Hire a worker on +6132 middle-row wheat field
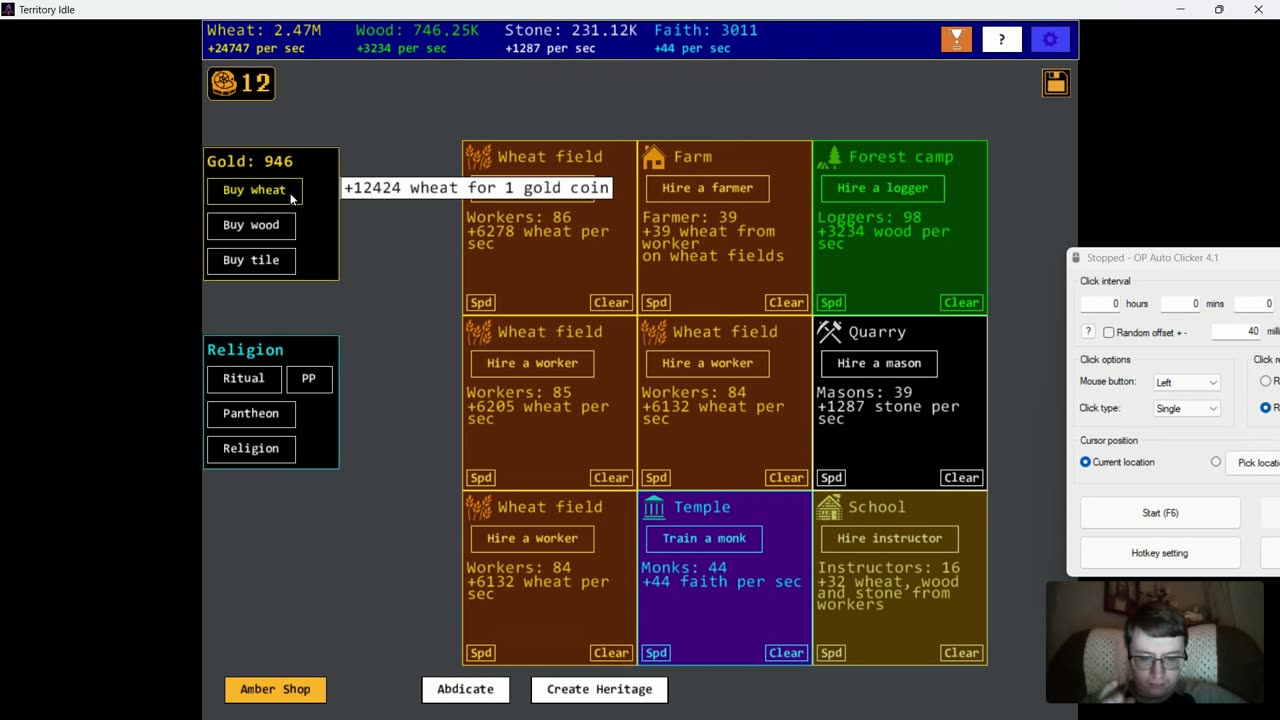This screenshot has width=1280, height=720. pos(707,363)
